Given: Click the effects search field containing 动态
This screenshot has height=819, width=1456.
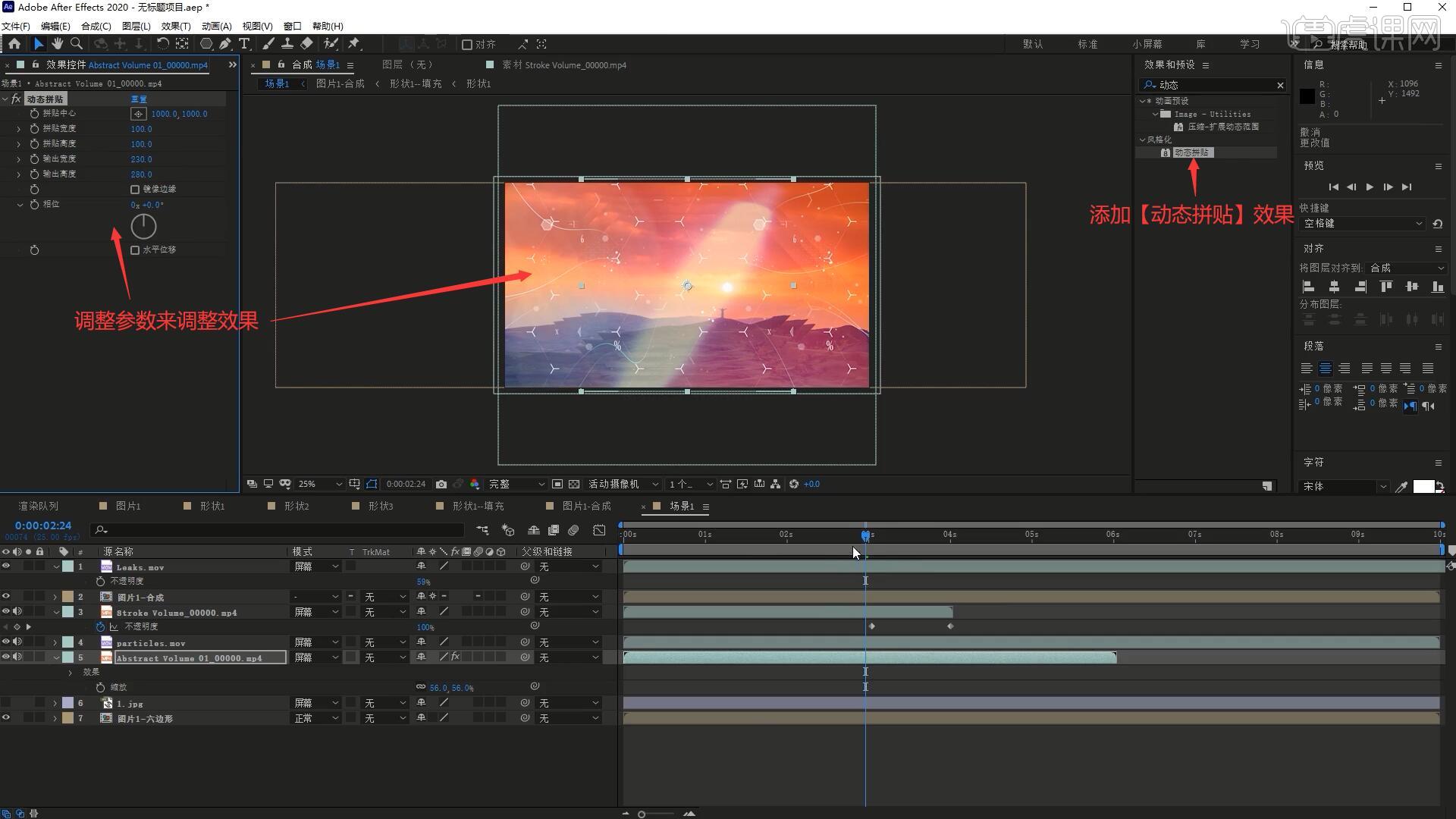Looking at the screenshot, I should pyautogui.click(x=1213, y=85).
